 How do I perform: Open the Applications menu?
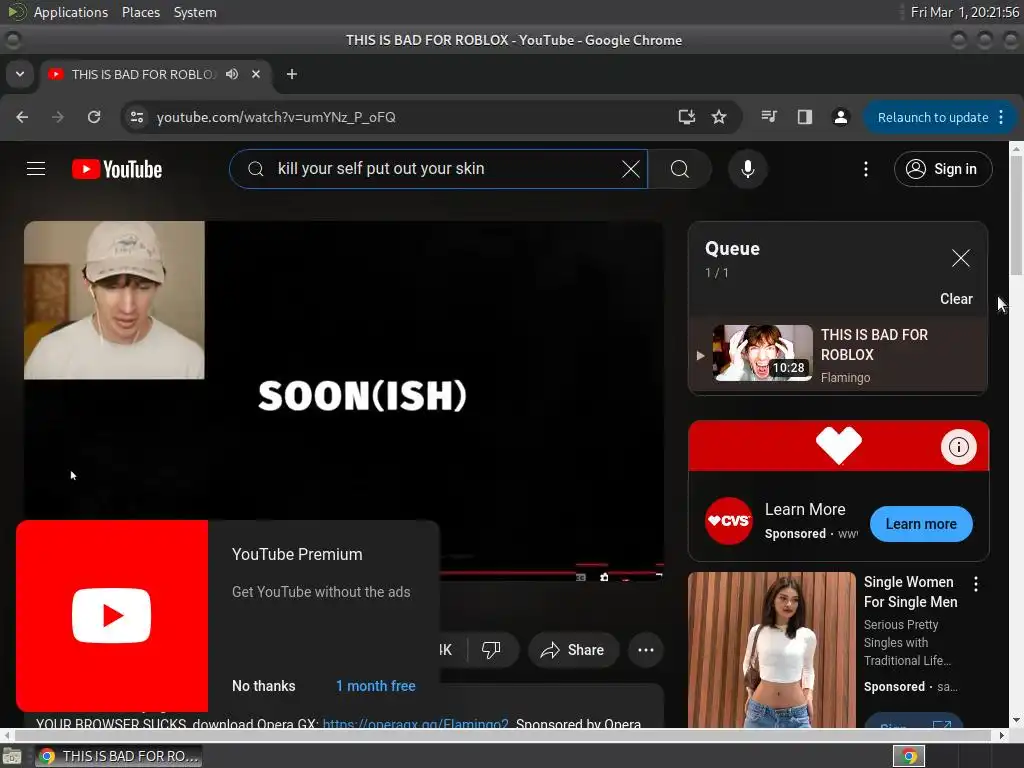pyautogui.click(x=71, y=12)
